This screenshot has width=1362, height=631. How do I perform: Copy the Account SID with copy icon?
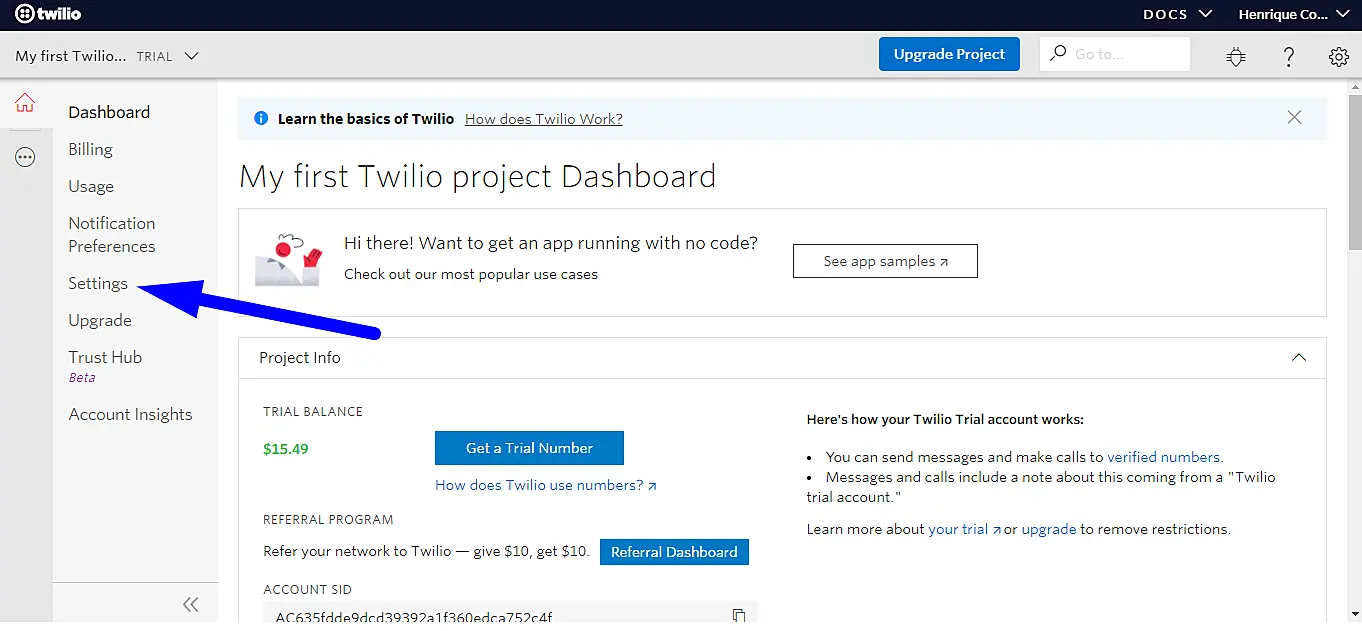[x=739, y=616]
